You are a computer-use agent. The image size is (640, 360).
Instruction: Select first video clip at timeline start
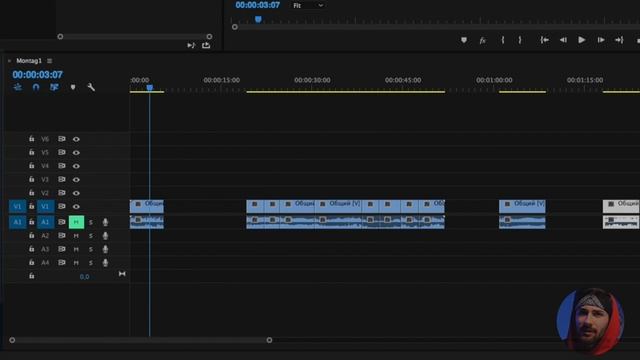tap(147, 206)
